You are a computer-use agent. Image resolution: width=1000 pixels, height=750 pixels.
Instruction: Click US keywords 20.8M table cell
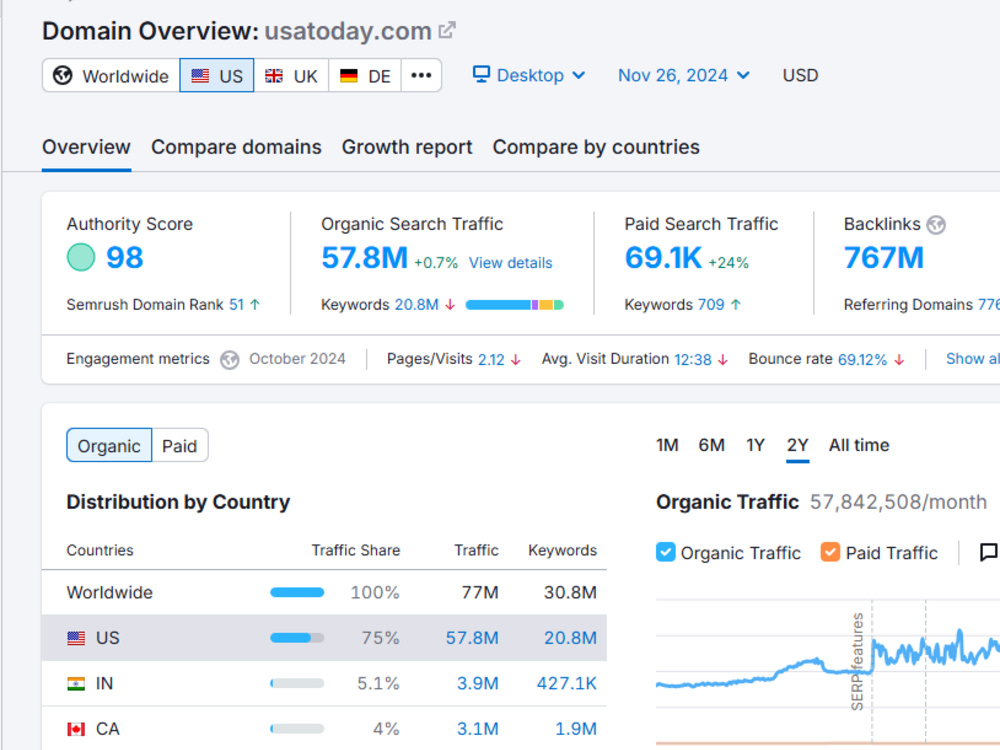570,638
